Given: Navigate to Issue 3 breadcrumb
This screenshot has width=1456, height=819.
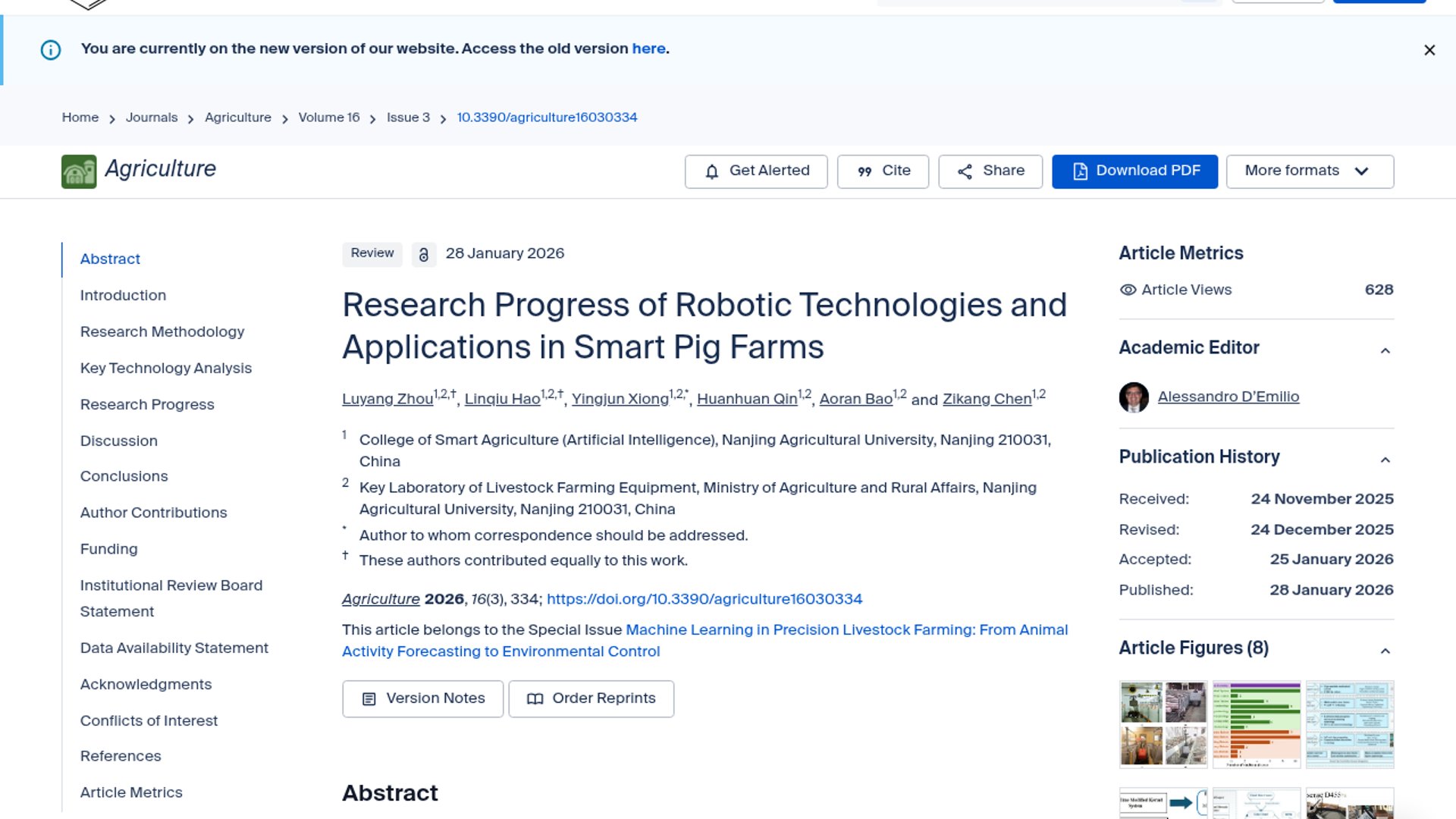Looking at the screenshot, I should point(408,118).
